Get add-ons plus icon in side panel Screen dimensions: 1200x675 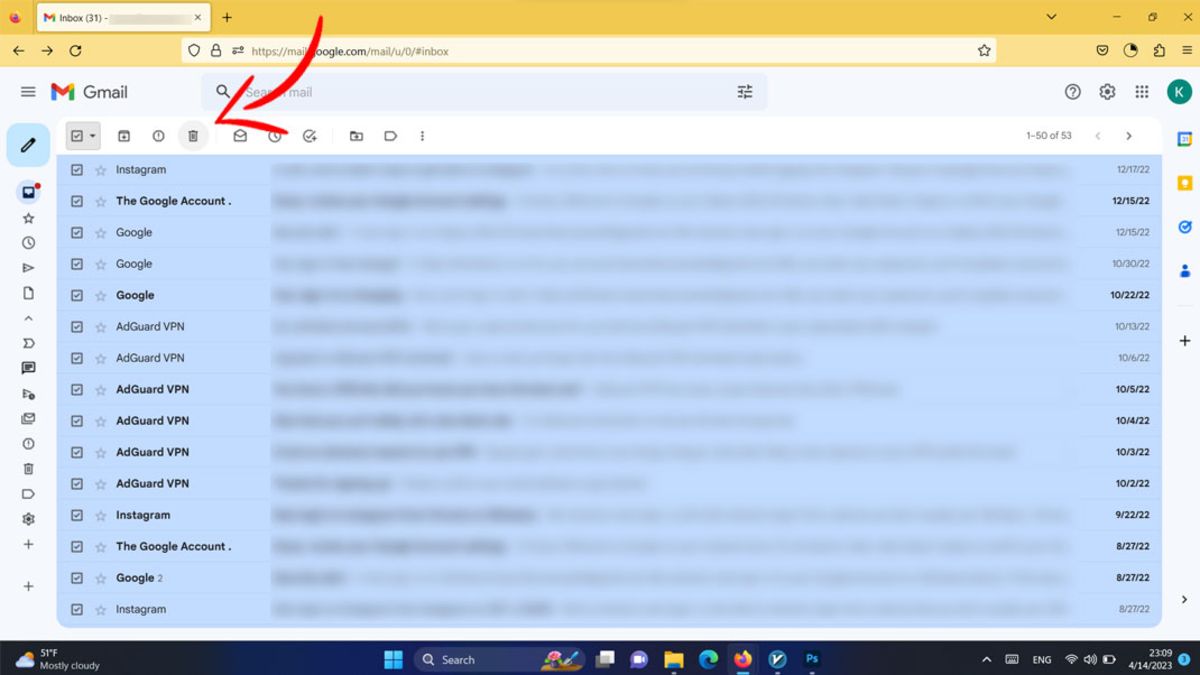pos(1185,341)
